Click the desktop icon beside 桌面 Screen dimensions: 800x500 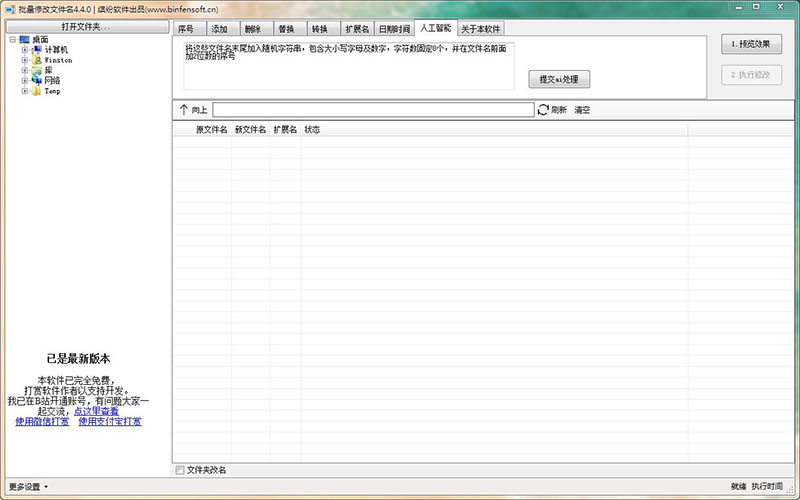pos(24,40)
